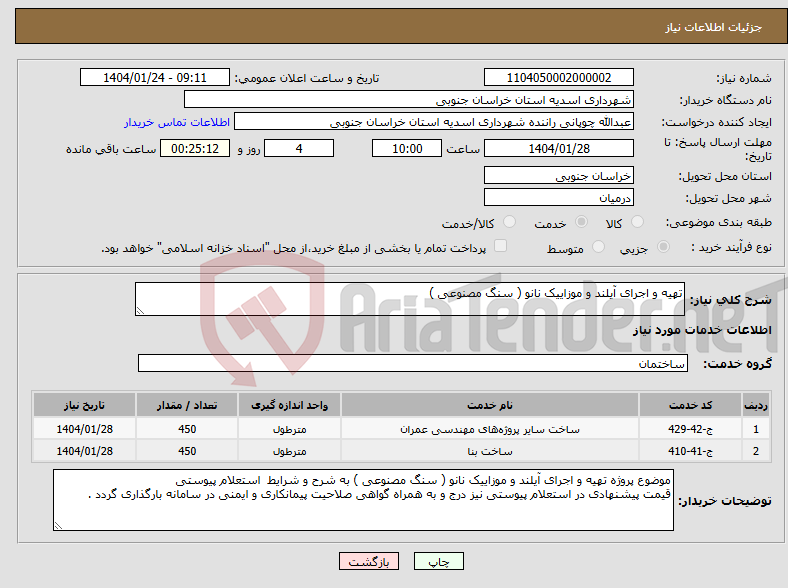Click the ردیف column header
The width and height of the screenshot is (788, 588).
[756, 405]
